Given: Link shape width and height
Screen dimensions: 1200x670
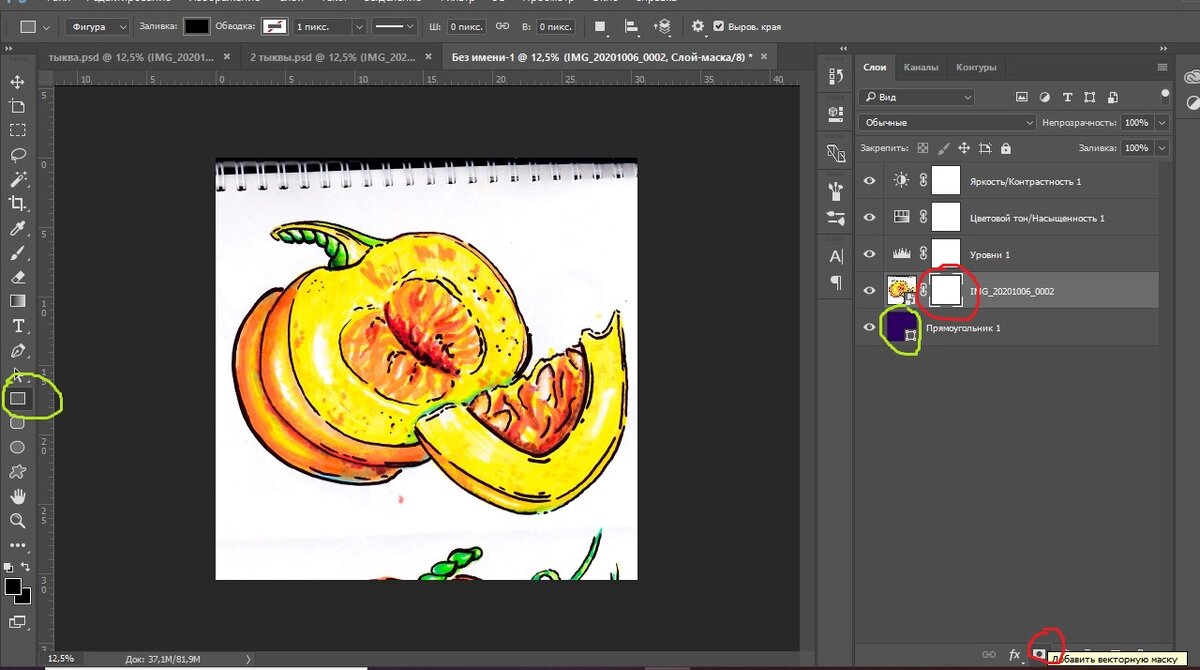Looking at the screenshot, I should pos(503,26).
